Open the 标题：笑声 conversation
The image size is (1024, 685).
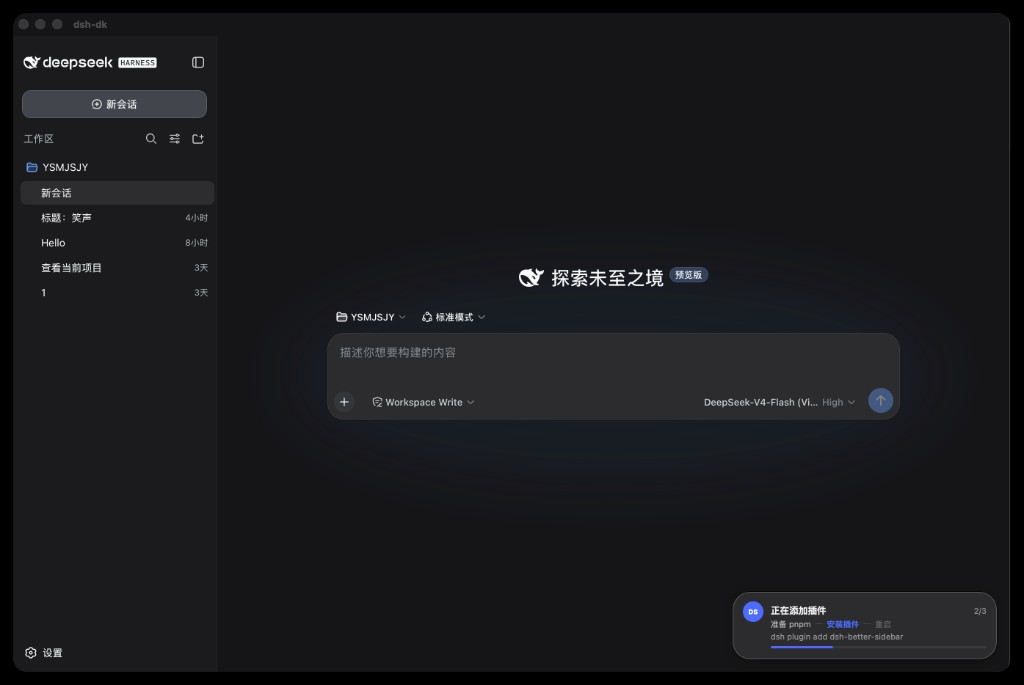(x=118, y=217)
